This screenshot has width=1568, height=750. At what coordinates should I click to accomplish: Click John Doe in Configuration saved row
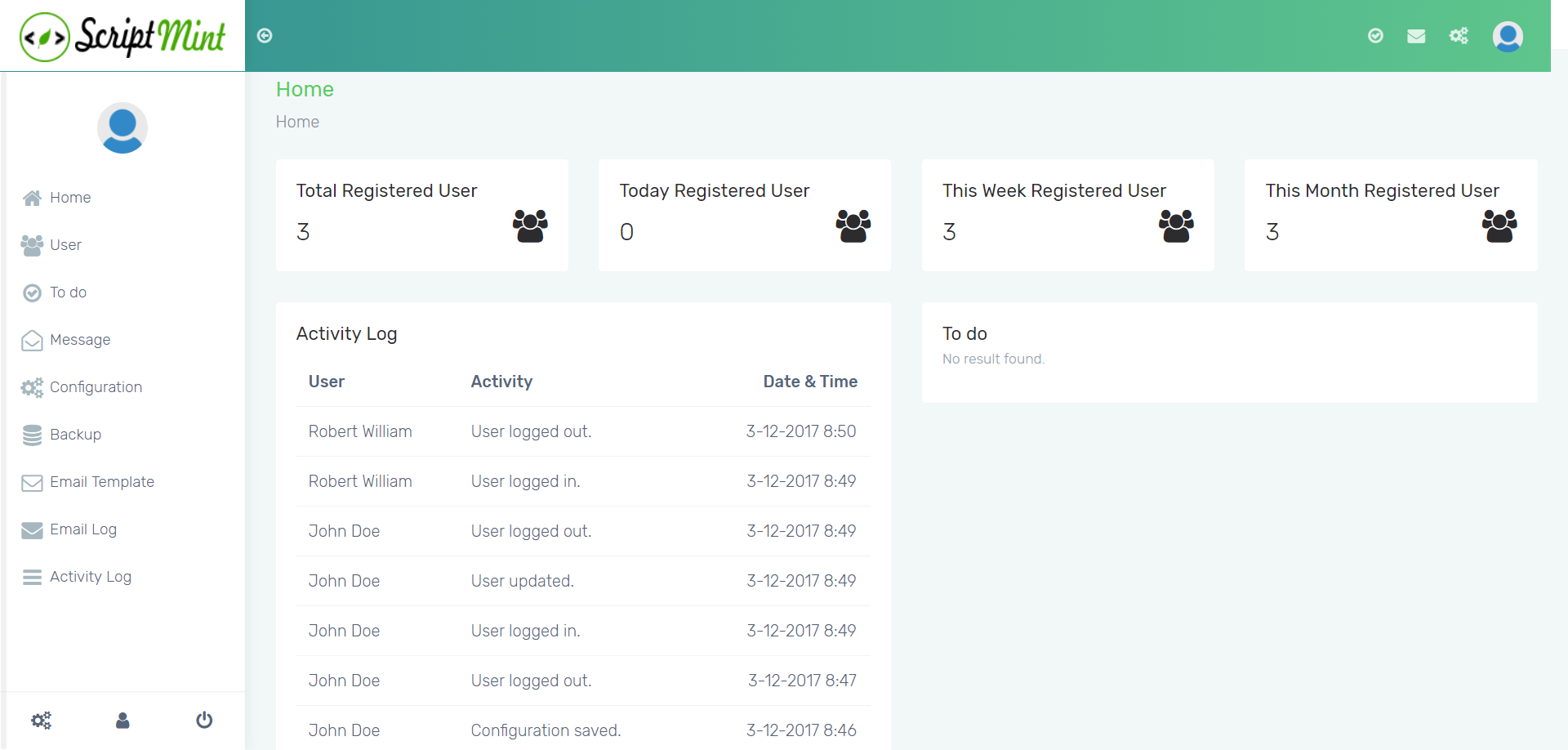[x=344, y=730]
